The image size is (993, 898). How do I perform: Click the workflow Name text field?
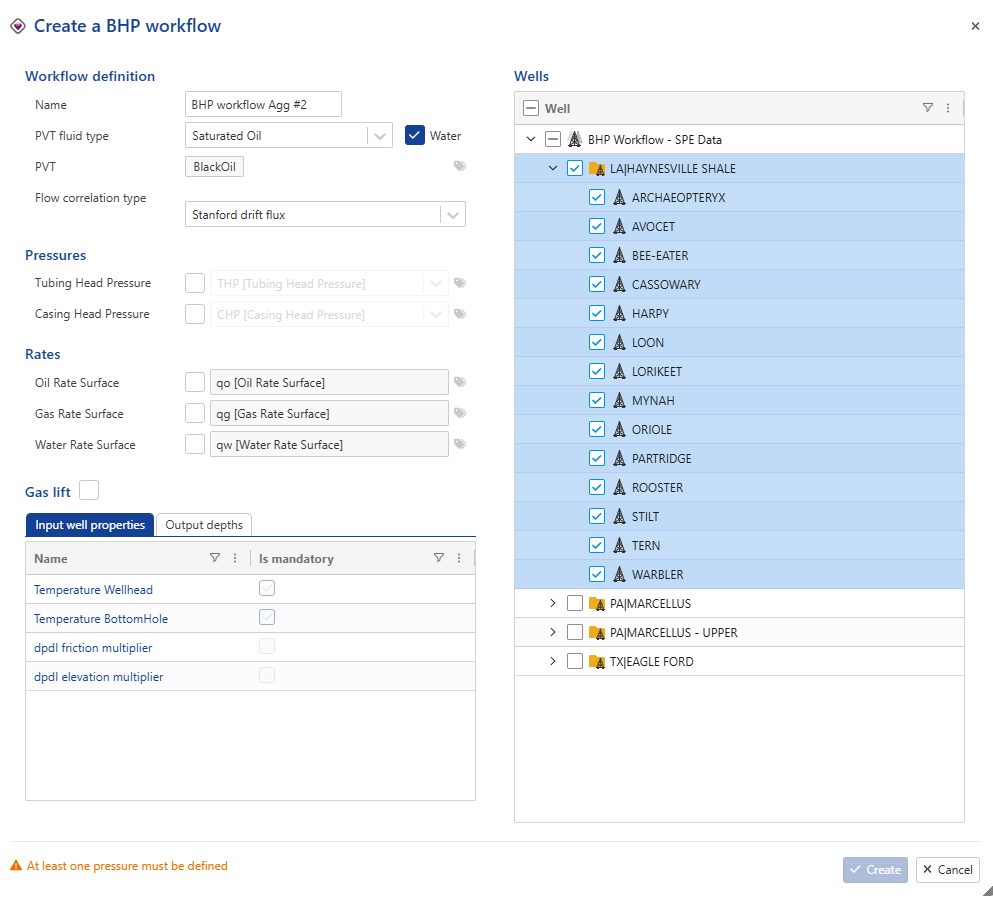click(264, 104)
